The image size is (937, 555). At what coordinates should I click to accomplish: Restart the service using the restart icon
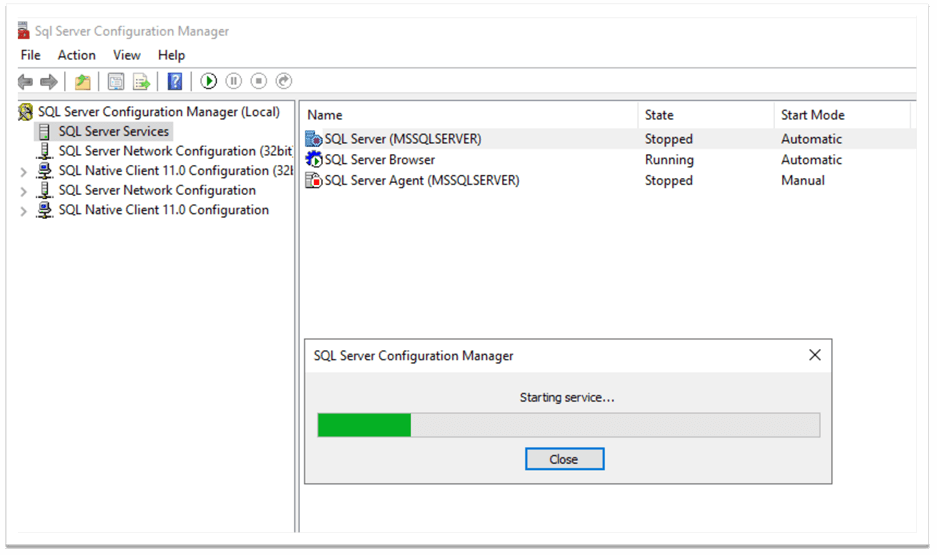284,81
